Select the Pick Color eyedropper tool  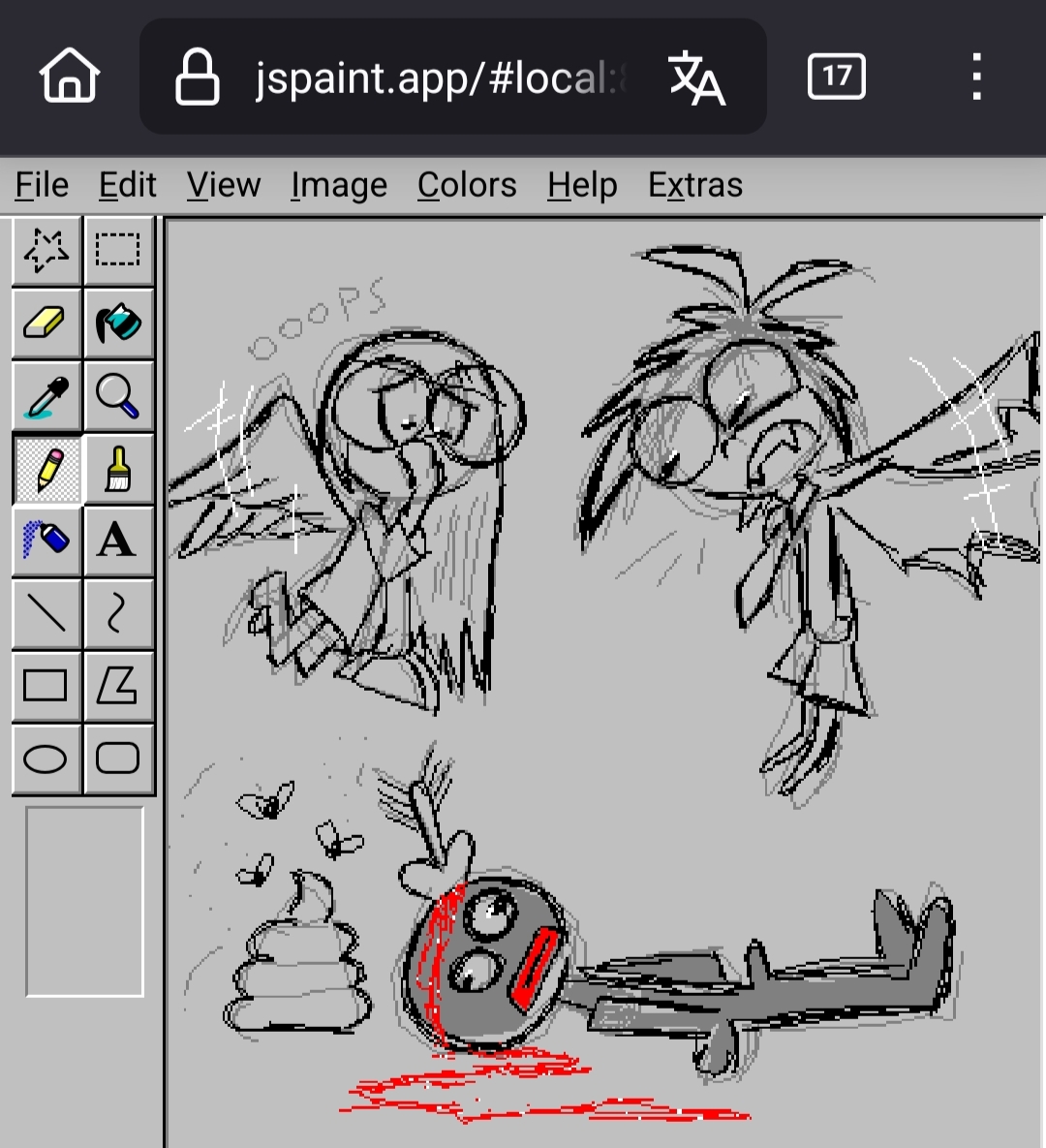tap(46, 395)
